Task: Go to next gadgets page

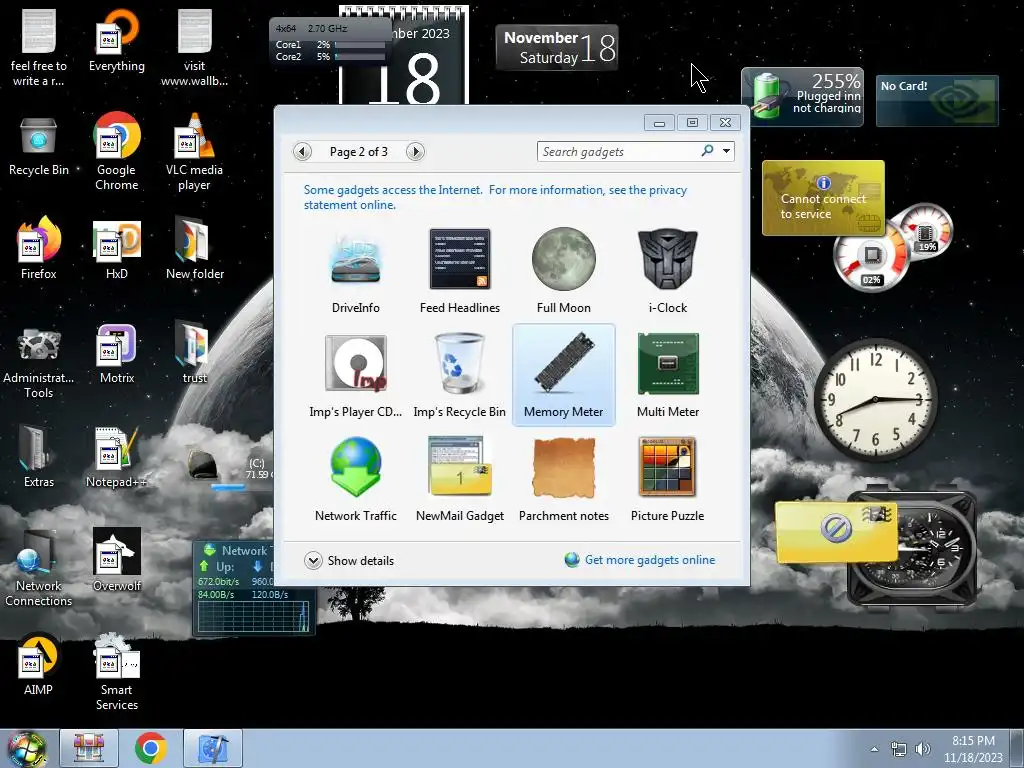Action: coord(415,152)
